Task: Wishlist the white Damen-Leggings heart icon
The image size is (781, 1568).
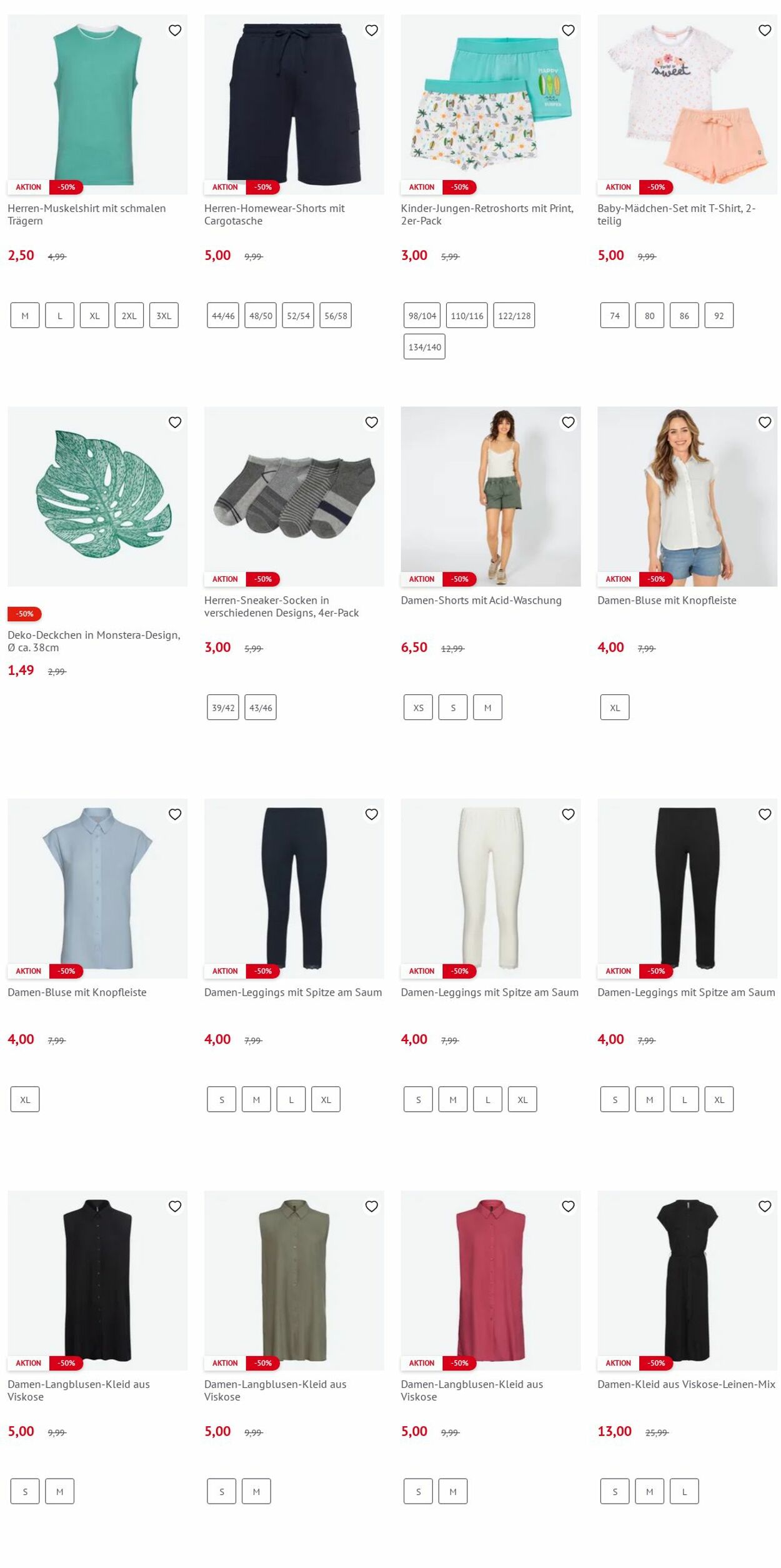Action: (x=568, y=814)
